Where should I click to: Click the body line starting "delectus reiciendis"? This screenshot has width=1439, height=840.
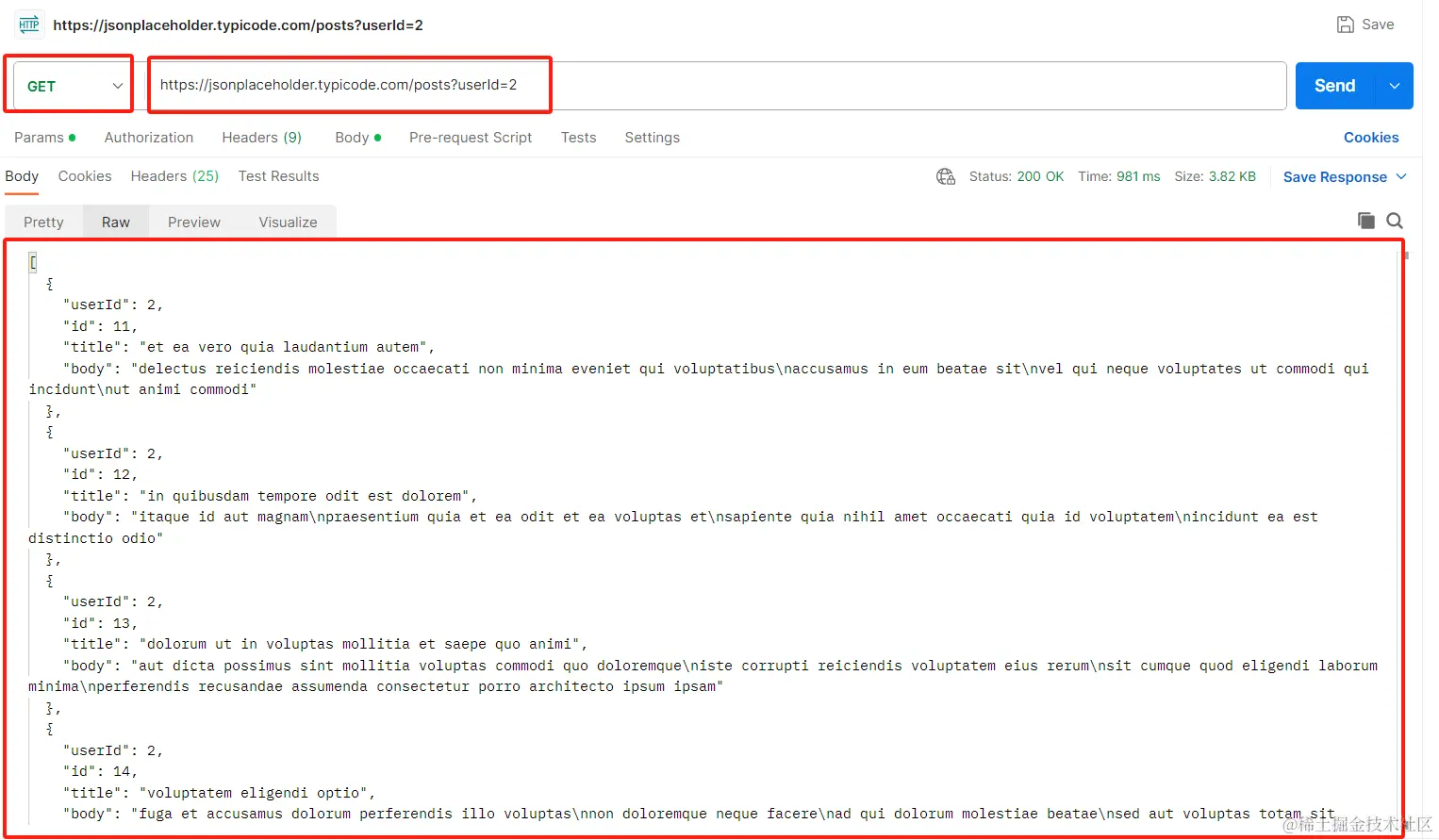click(716, 369)
